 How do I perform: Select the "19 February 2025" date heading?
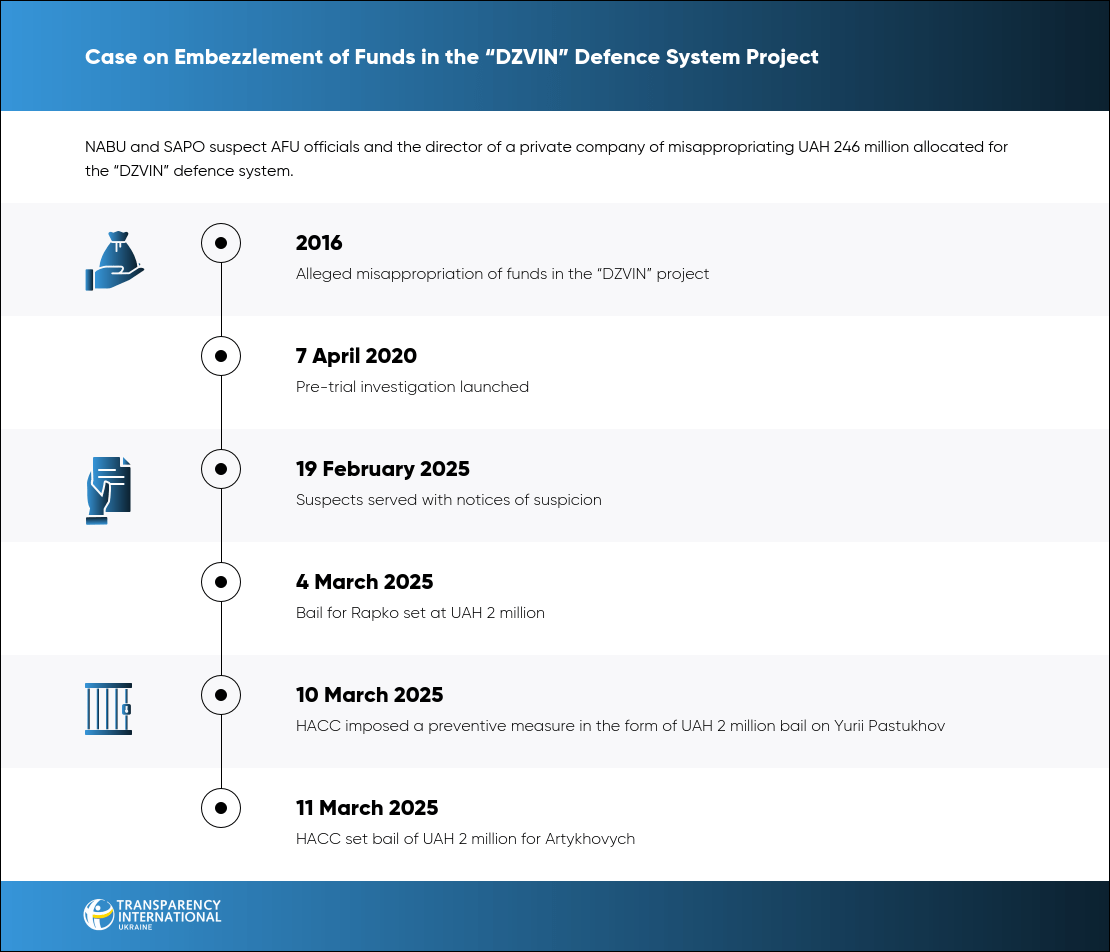(382, 469)
